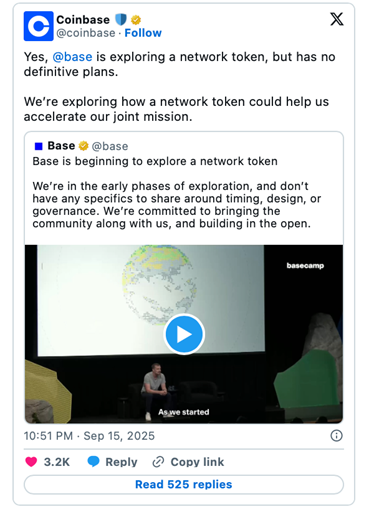Open the @base mention link
This screenshot has width=369, height=512.
(72, 57)
